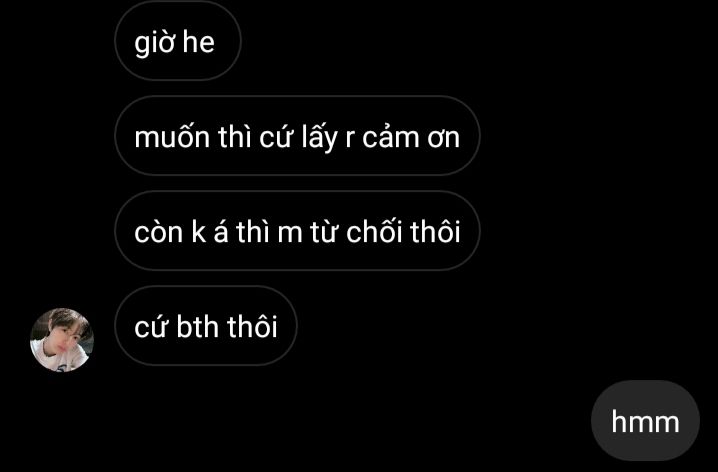Click the 'cứ bth thôi' message bubble
This screenshot has height=472, width=718.
click(x=206, y=326)
